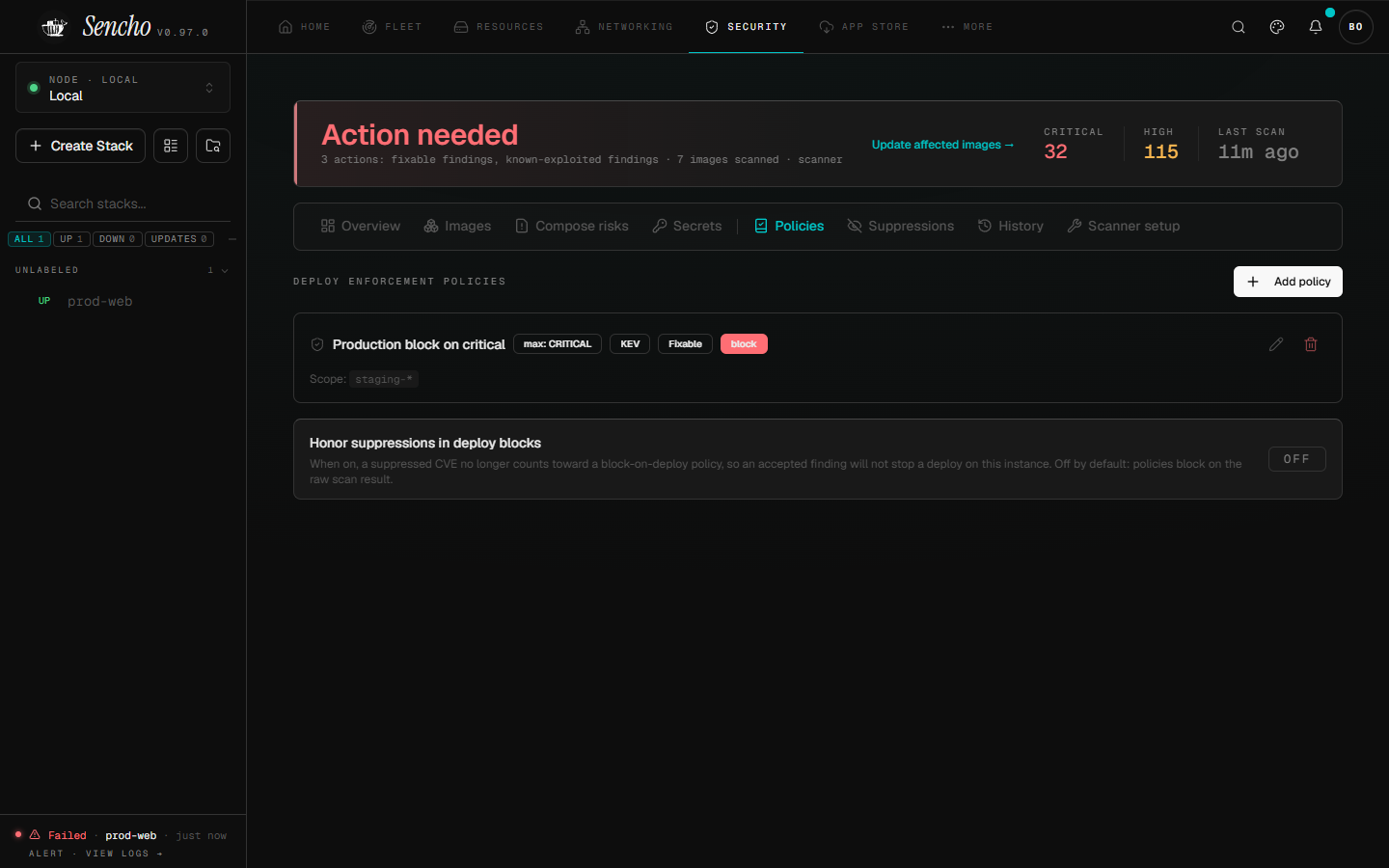Click Add policy button
The image size is (1389, 868).
click(x=1288, y=282)
